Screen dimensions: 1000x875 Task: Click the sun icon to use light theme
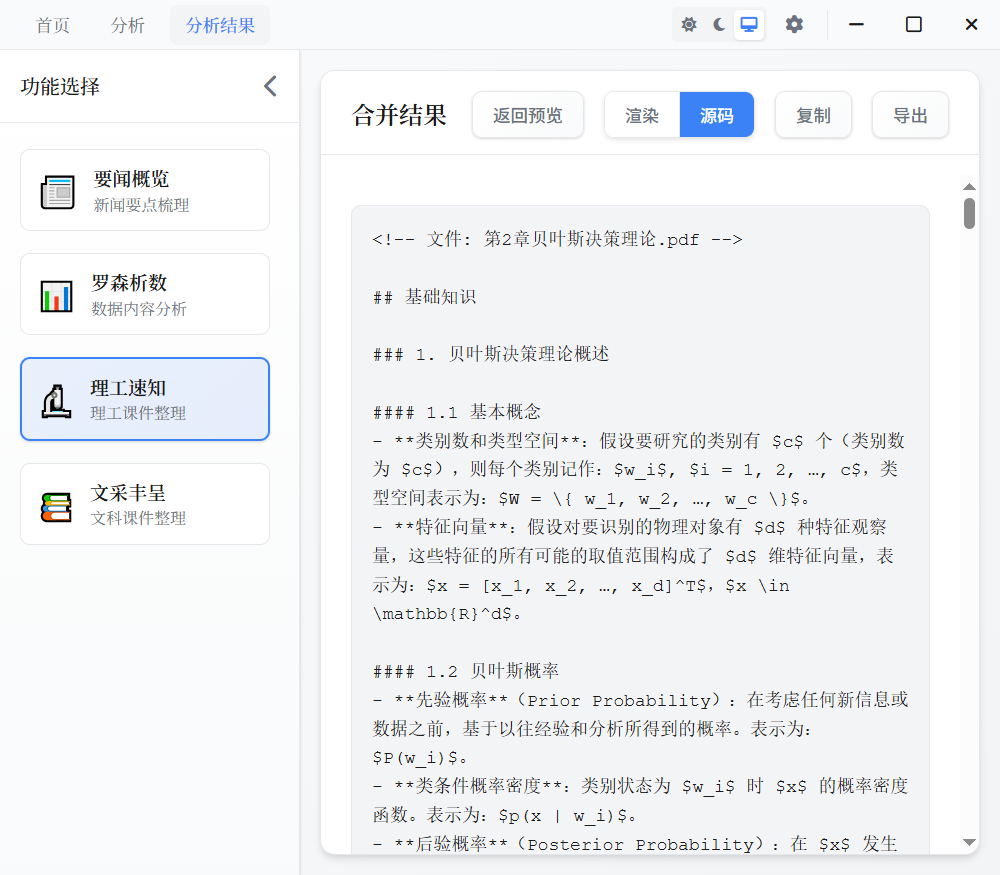click(x=689, y=23)
